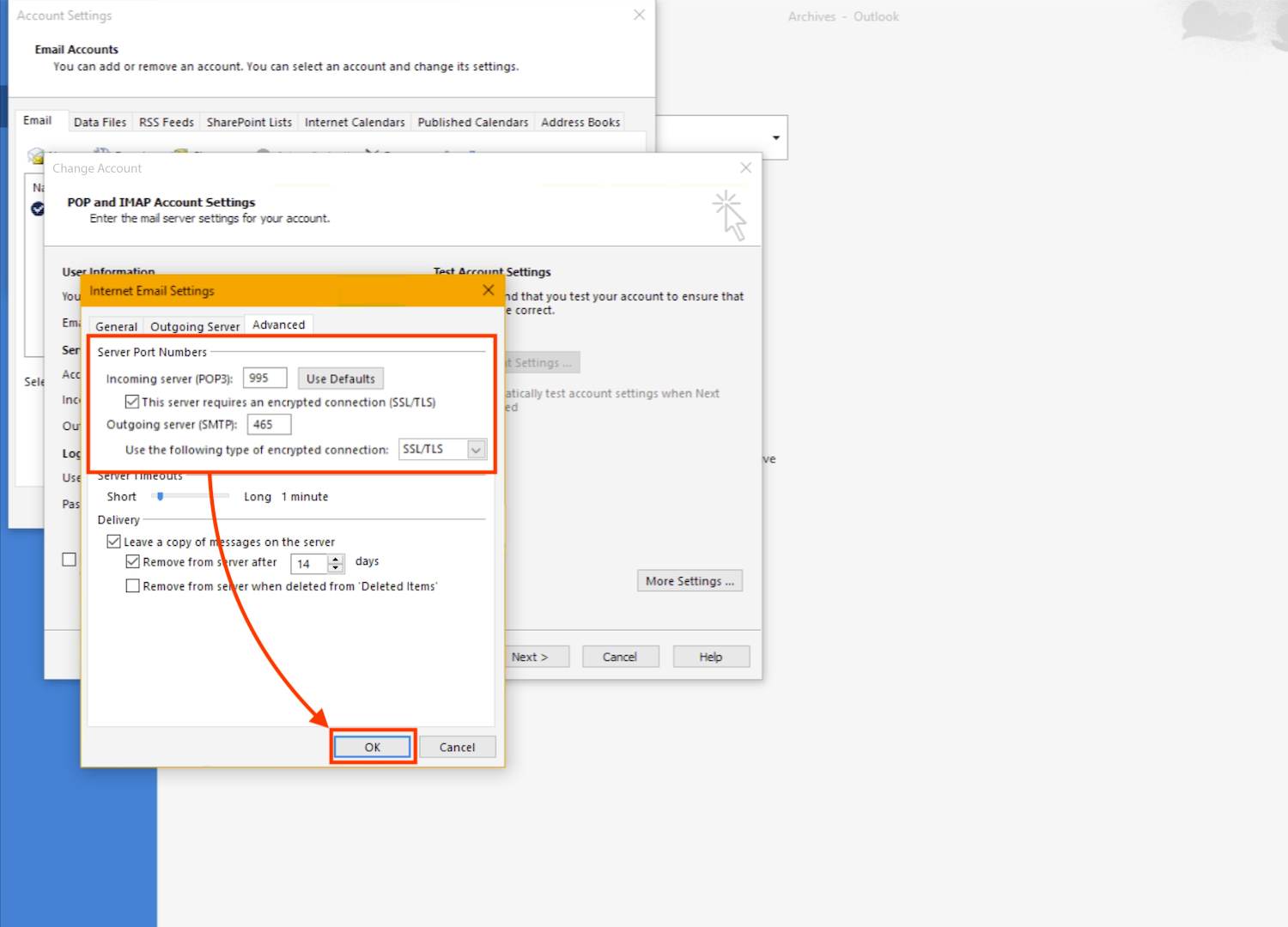Uncheck Leave a copy of messages on server
This screenshot has width=1288, height=927.
(x=113, y=542)
